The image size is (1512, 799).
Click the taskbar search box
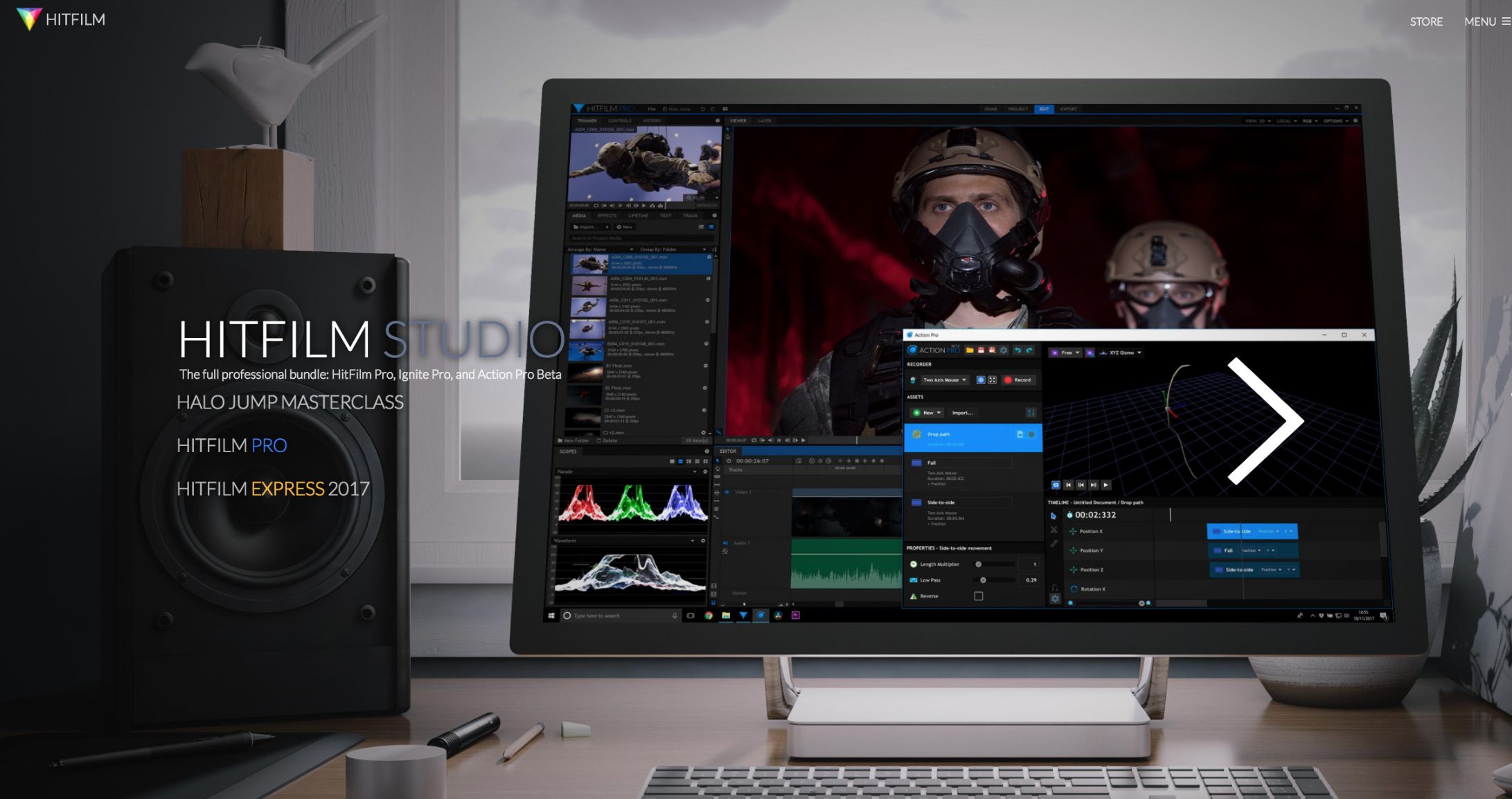click(x=620, y=616)
